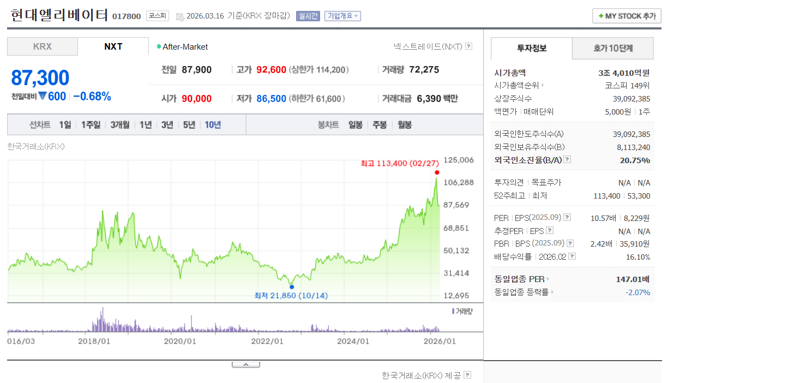
Task: Click the 배당수익률 value 16.10%
Action: pyautogui.click(x=638, y=257)
